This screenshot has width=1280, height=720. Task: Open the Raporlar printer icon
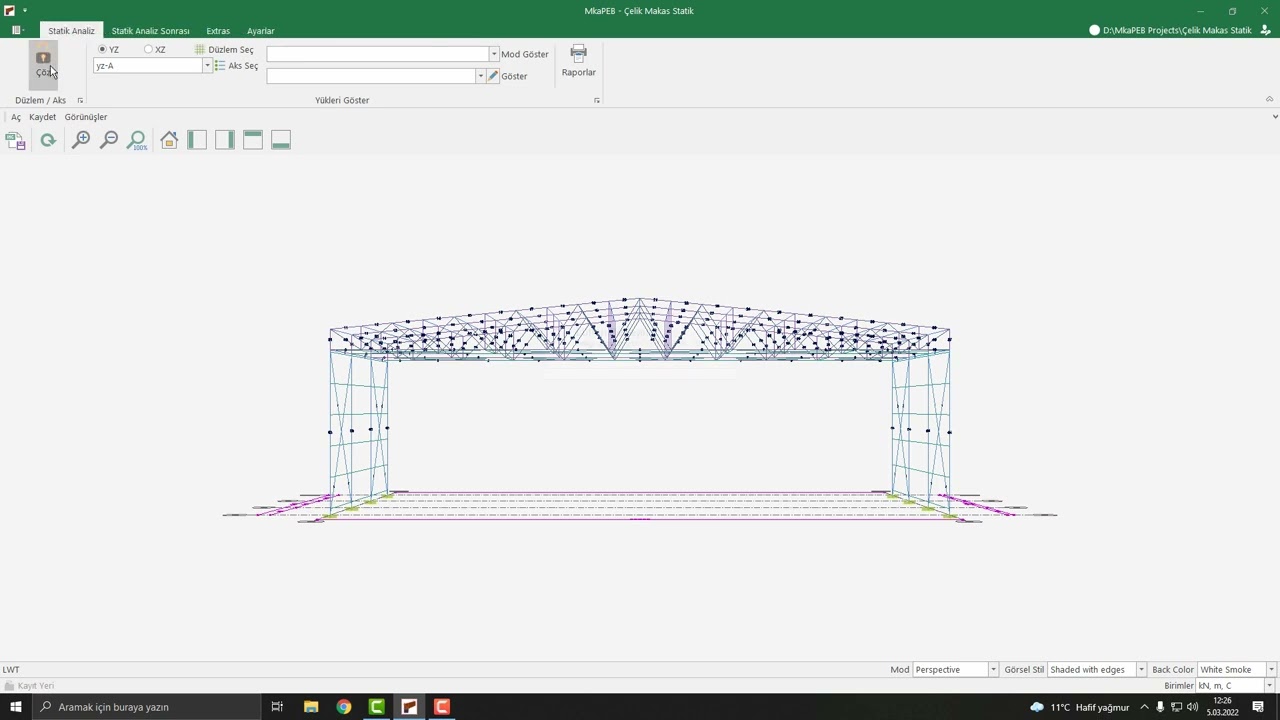pos(578,53)
